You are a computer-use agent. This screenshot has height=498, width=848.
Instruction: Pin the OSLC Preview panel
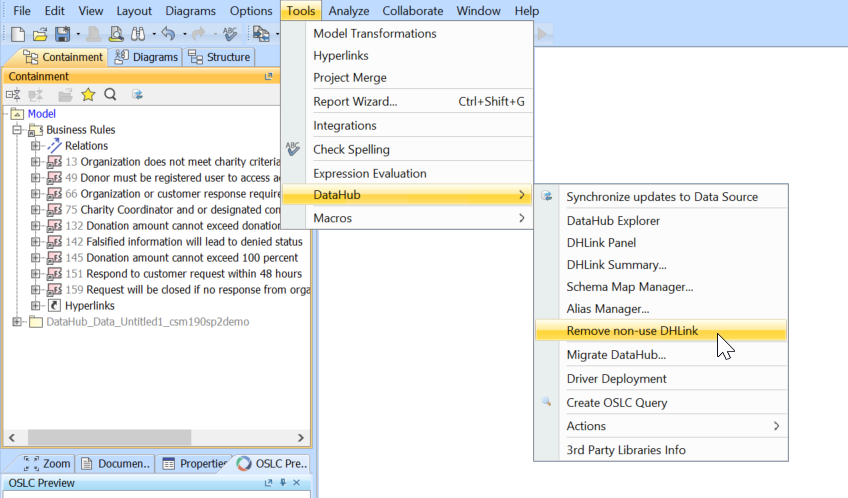point(283,484)
